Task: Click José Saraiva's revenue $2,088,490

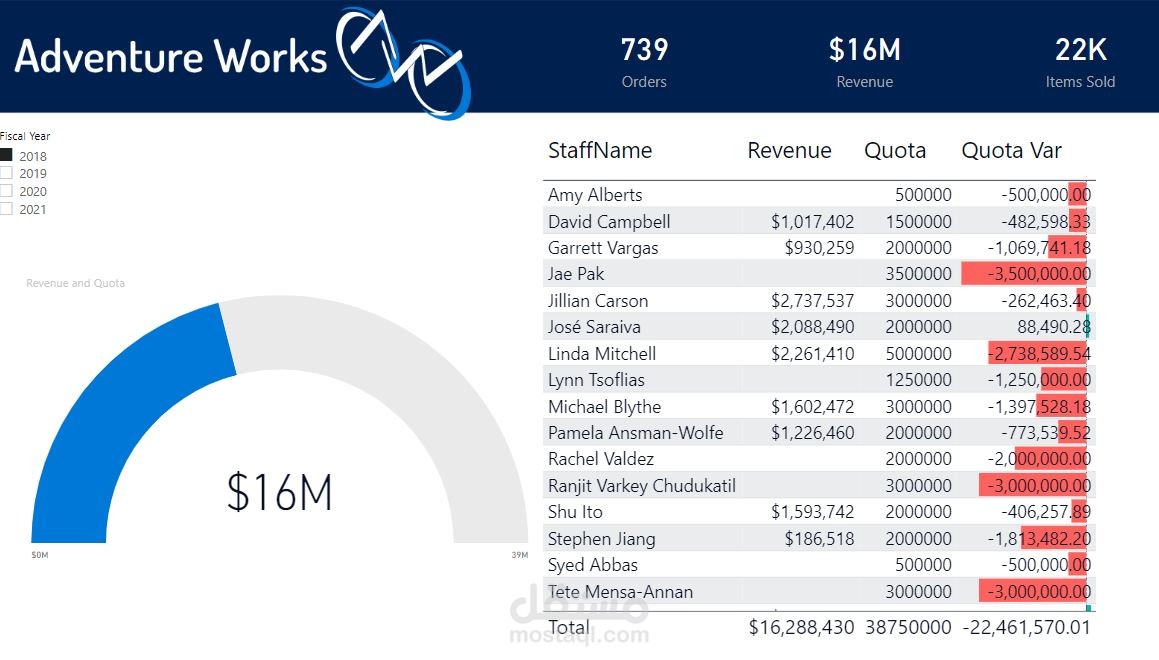Action: pos(812,327)
